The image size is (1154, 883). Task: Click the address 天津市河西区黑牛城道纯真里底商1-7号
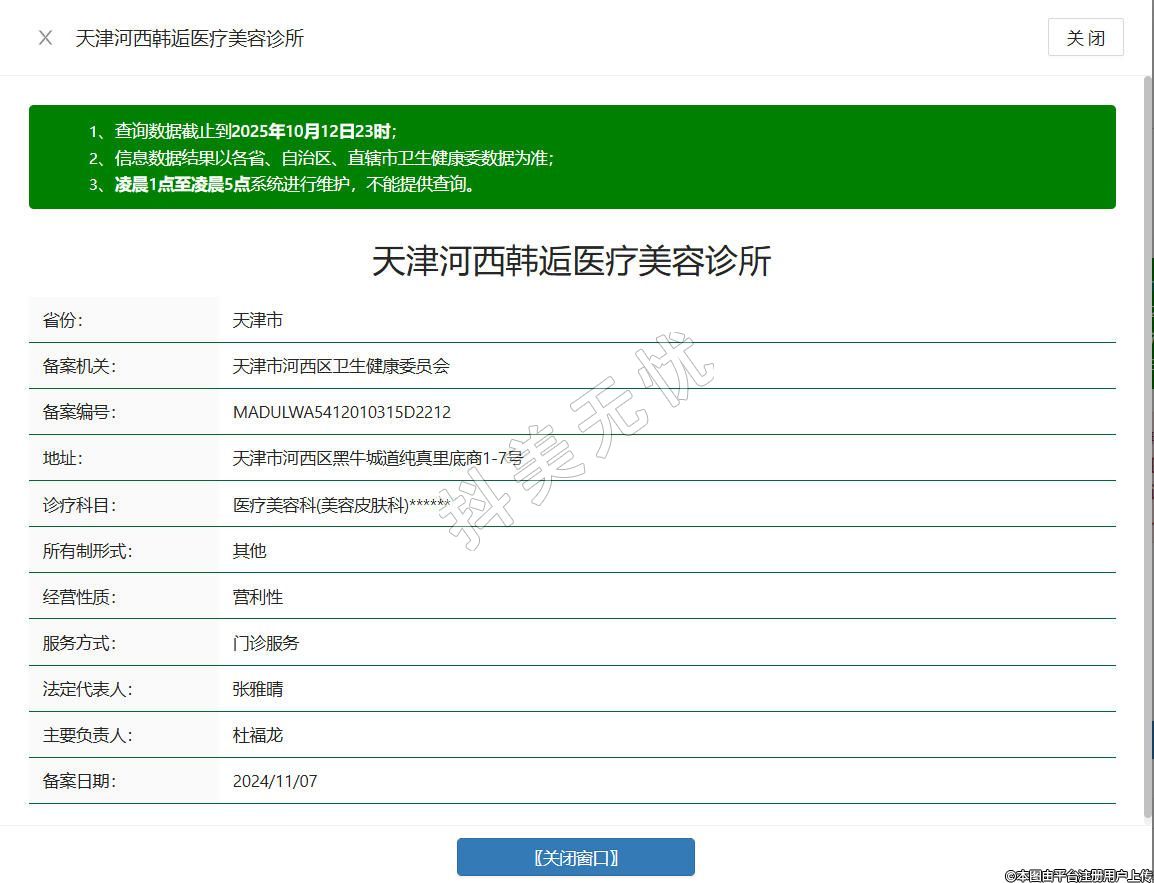377,458
